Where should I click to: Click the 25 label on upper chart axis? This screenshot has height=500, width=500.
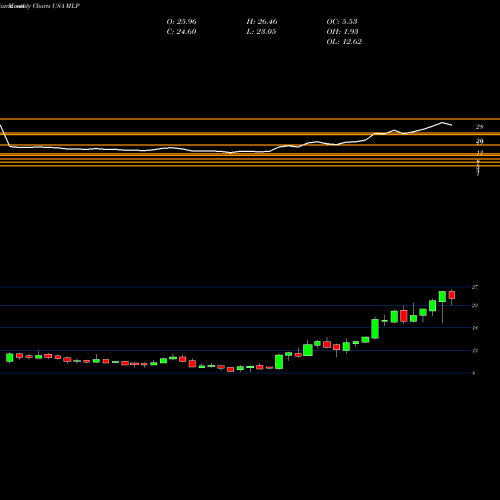pyautogui.click(x=479, y=127)
